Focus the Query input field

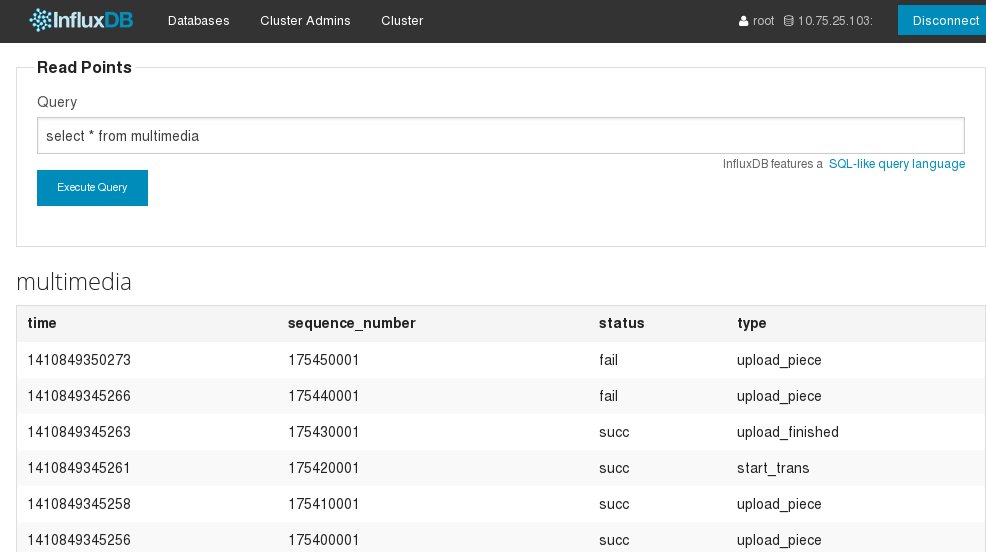[501, 135]
